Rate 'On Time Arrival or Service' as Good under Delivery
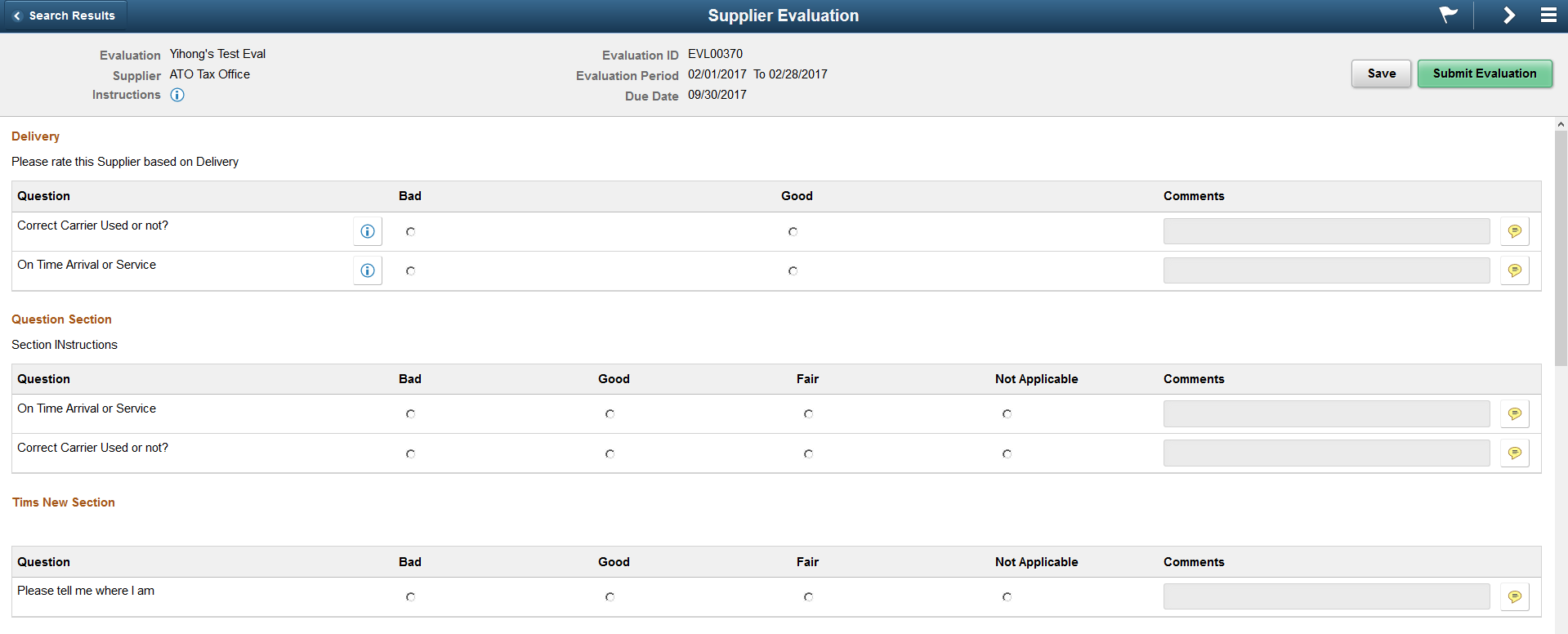1568x634 pixels. click(792, 270)
